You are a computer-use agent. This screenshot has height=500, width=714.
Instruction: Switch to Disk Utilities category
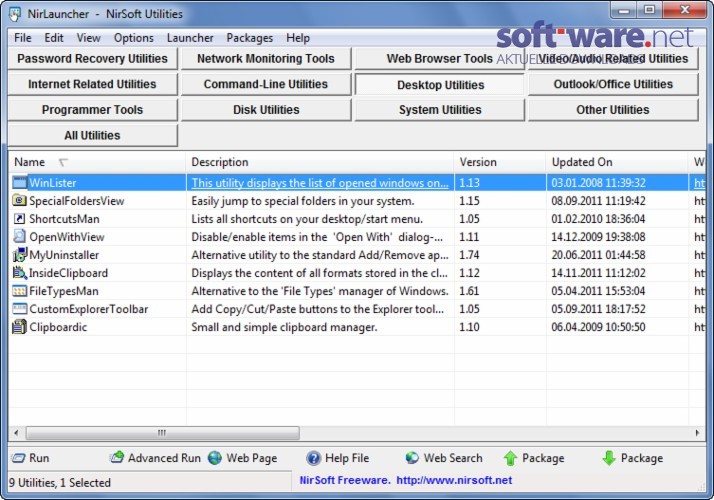pyautogui.click(x=266, y=110)
